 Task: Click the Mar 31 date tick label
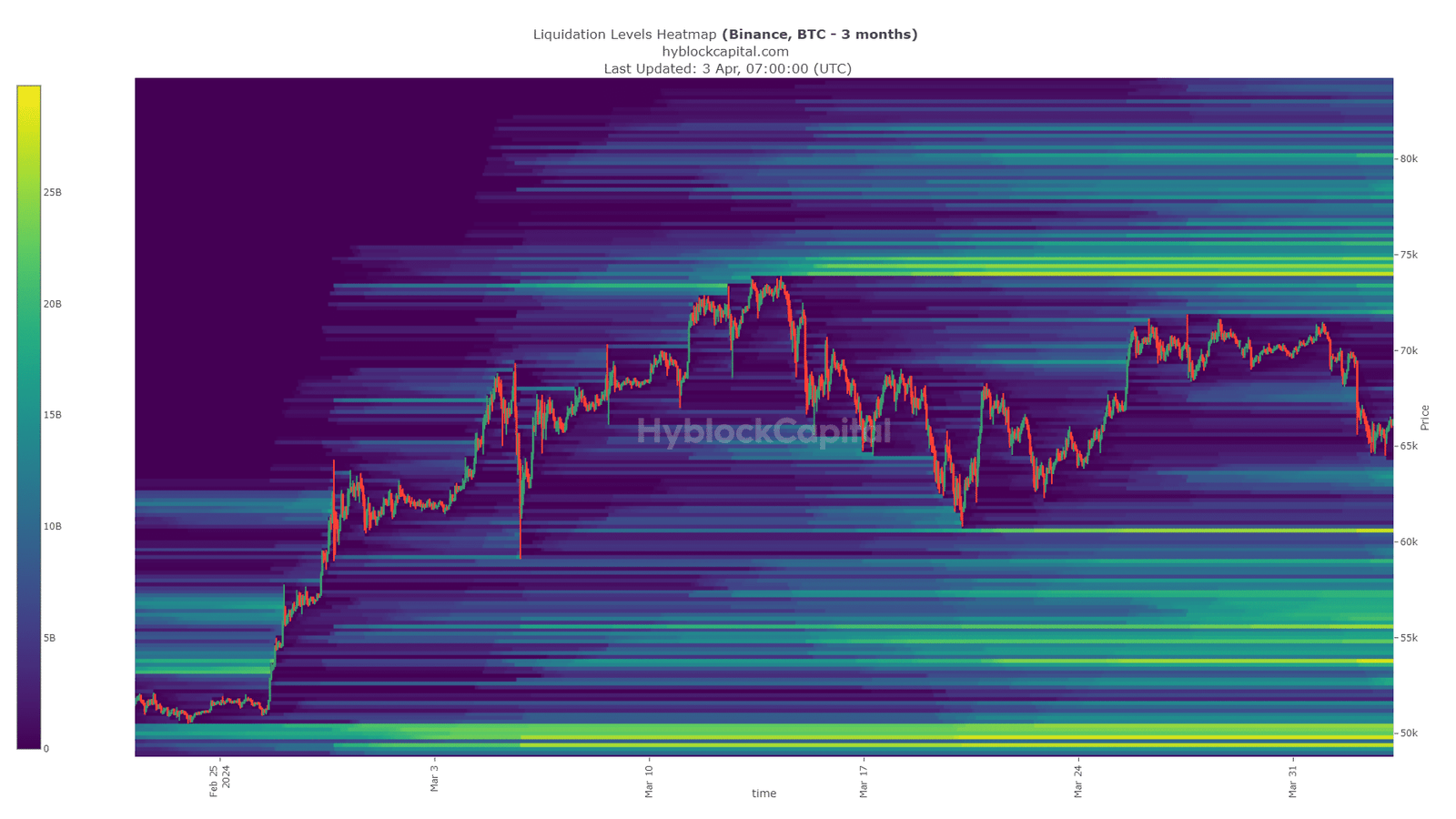tap(1292, 783)
